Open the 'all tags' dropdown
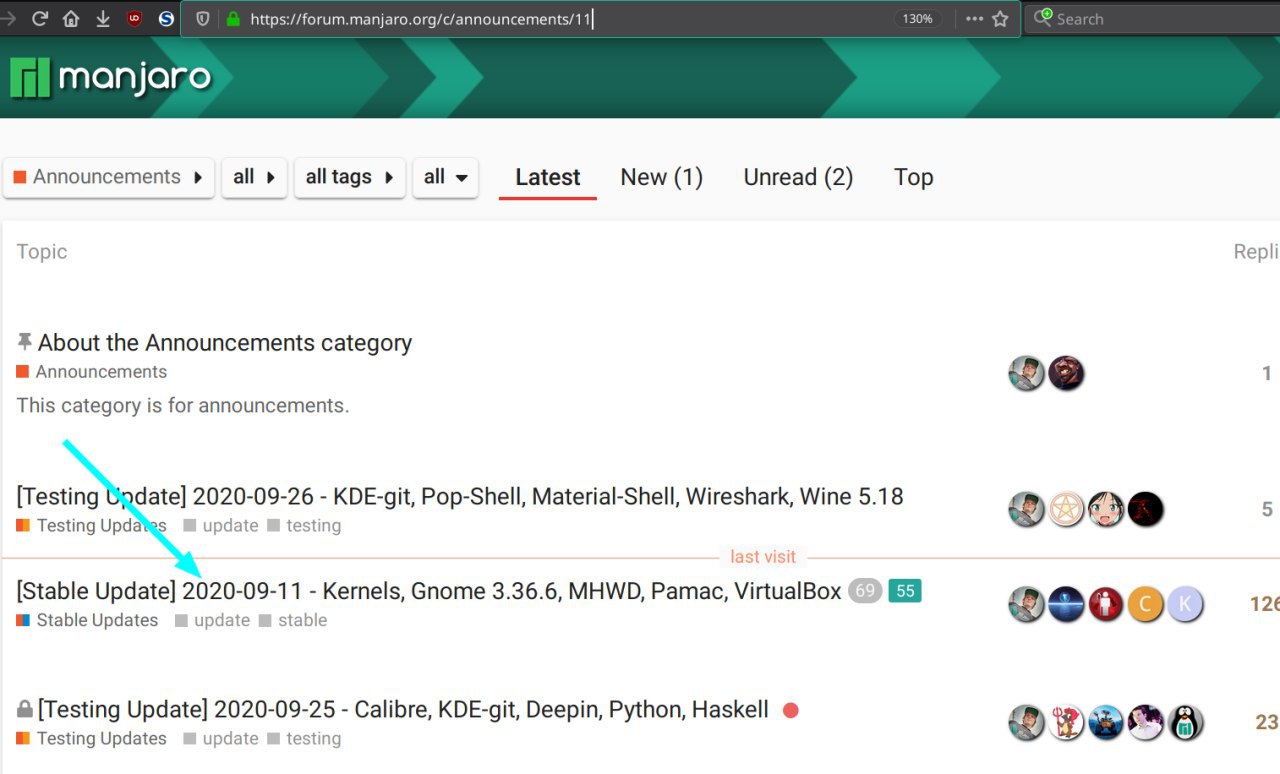Viewport: 1280px width, 774px height. coord(349,177)
